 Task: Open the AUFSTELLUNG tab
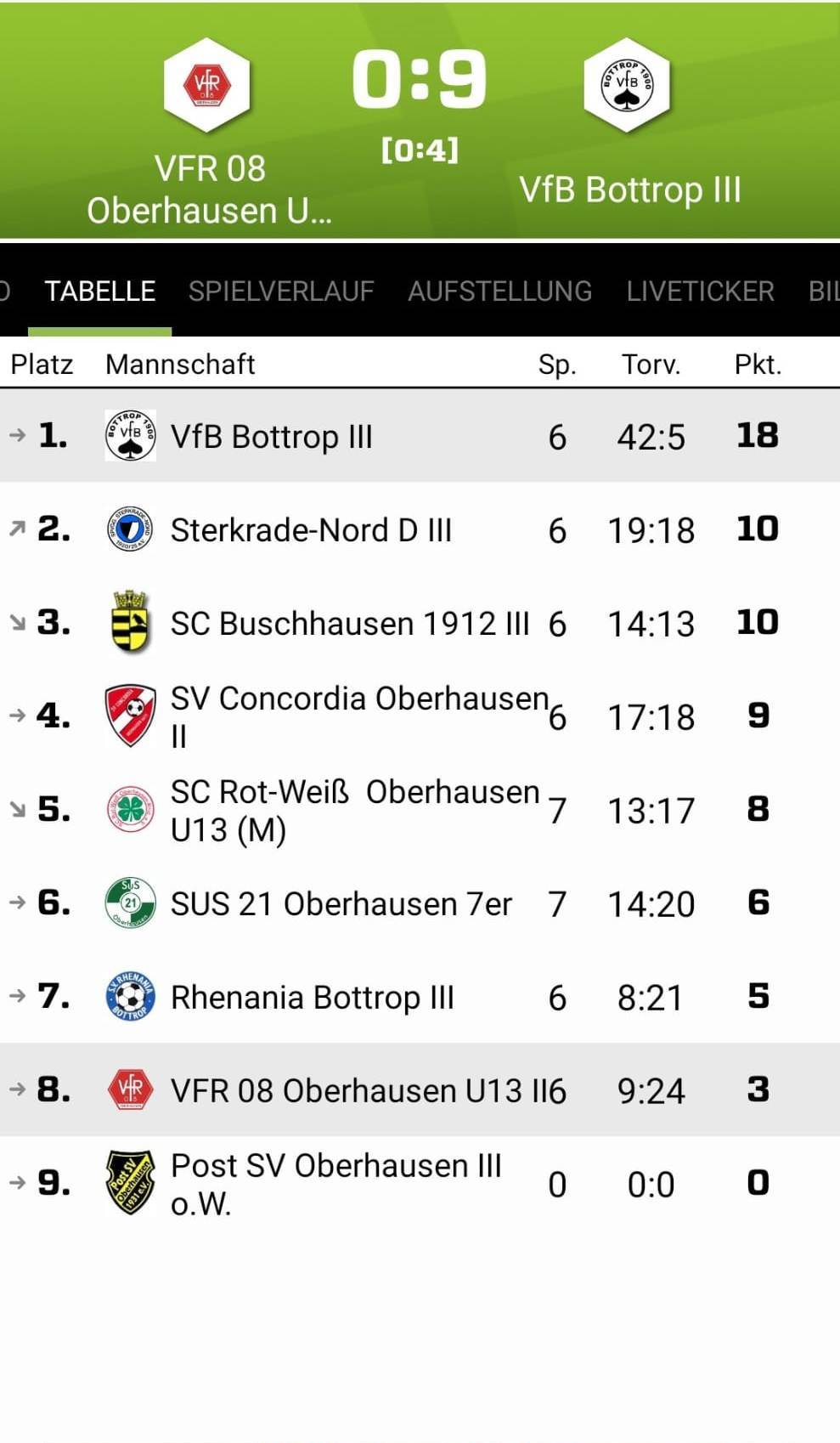[499, 291]
